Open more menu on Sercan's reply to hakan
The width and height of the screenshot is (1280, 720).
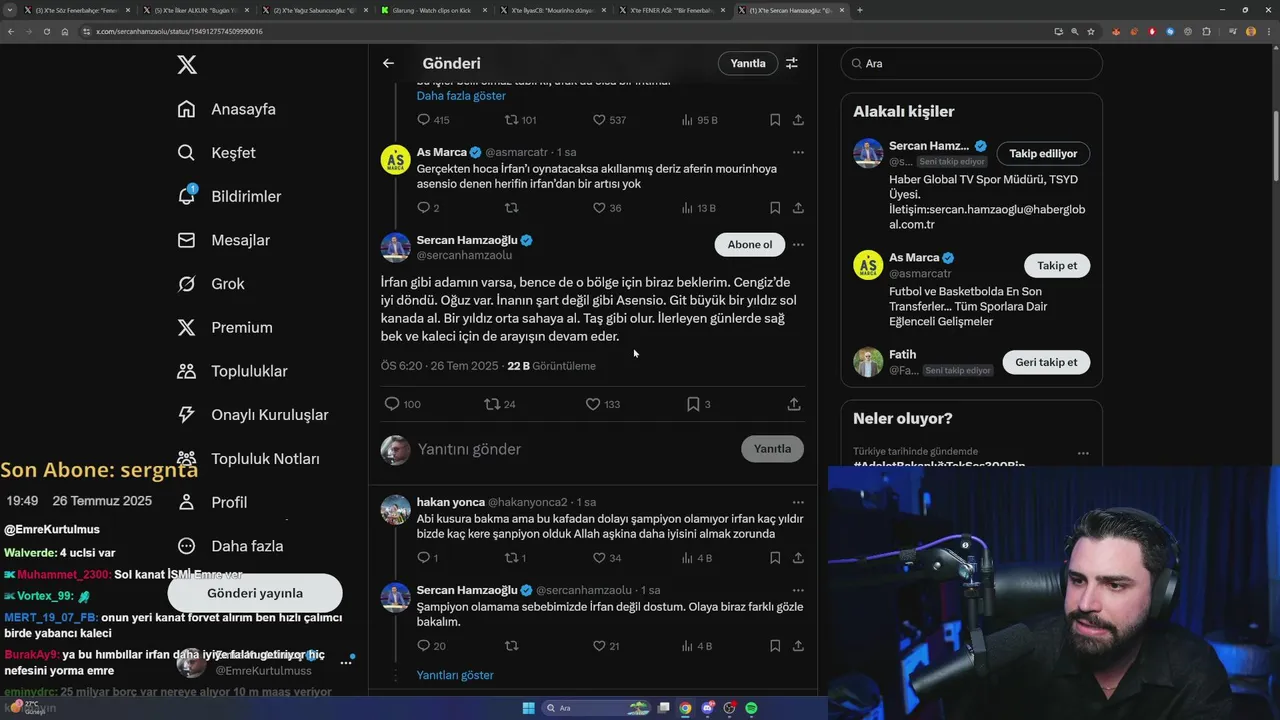[798, 590]
